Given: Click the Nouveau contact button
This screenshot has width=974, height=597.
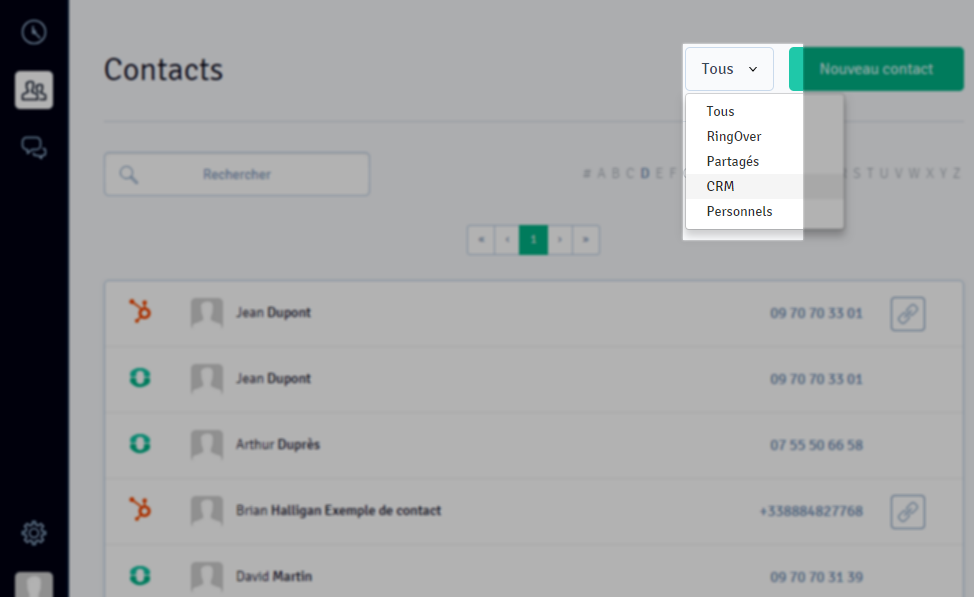Looking at the screenshot, I should tap(876, 69).
